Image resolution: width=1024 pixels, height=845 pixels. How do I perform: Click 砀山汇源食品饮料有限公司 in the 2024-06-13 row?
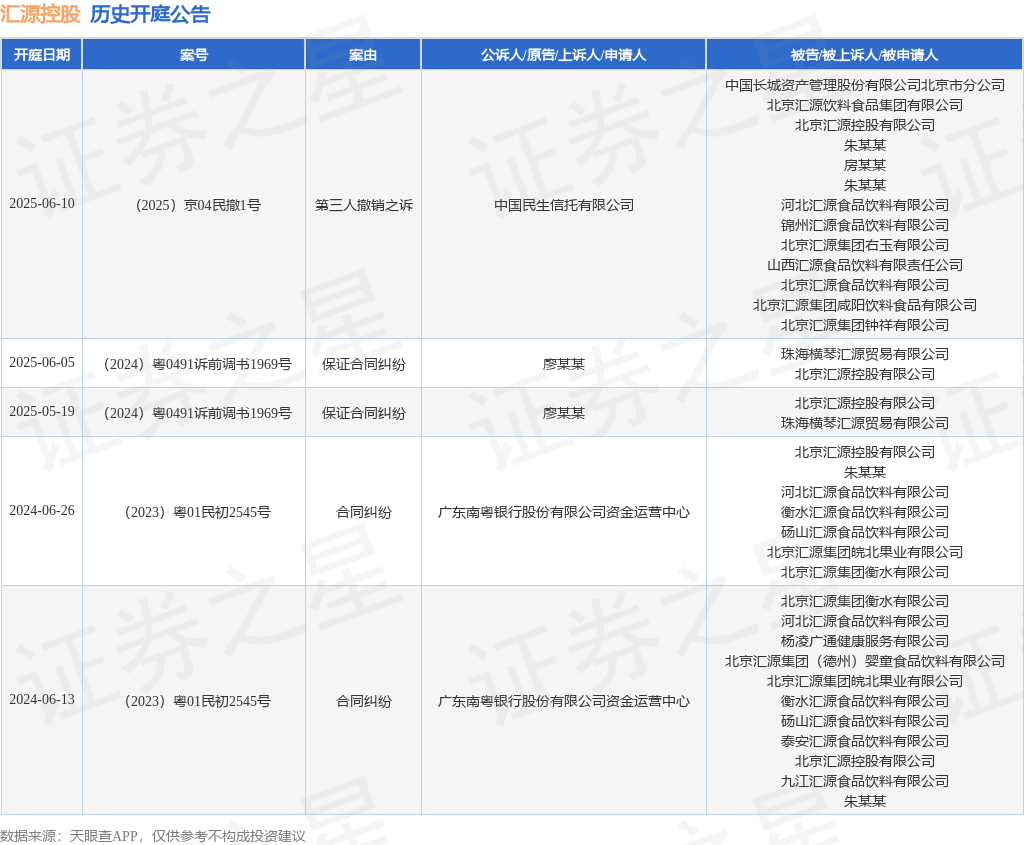coord(865,721)
